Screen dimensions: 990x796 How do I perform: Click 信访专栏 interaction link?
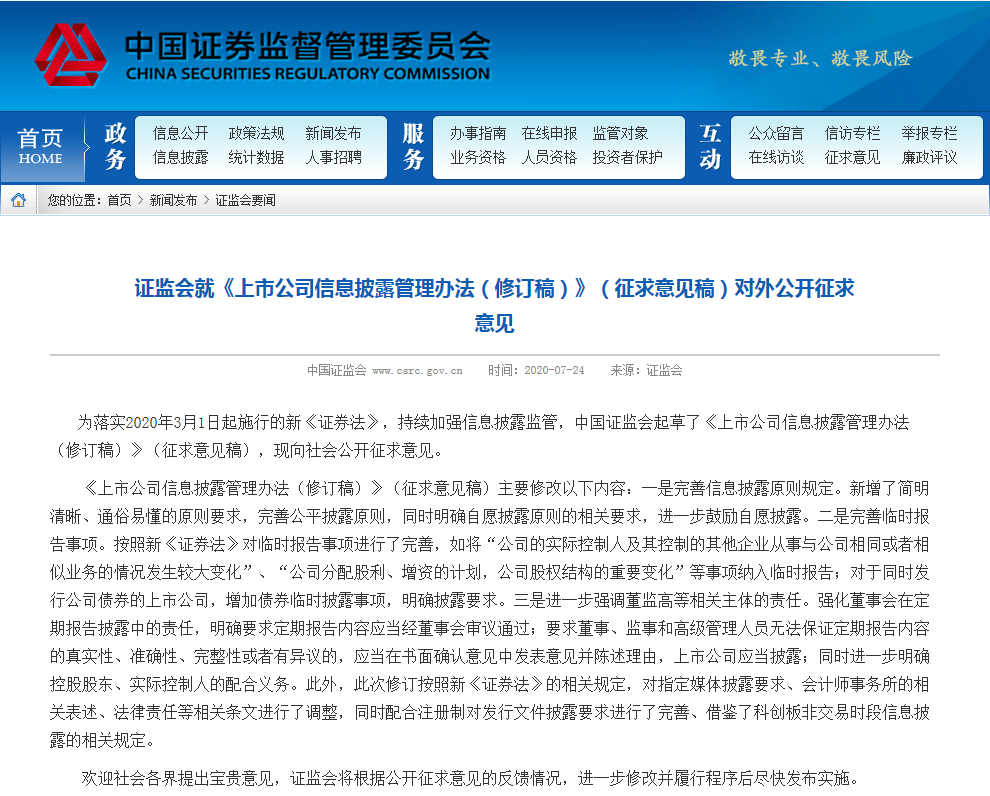tap(852, 133)
